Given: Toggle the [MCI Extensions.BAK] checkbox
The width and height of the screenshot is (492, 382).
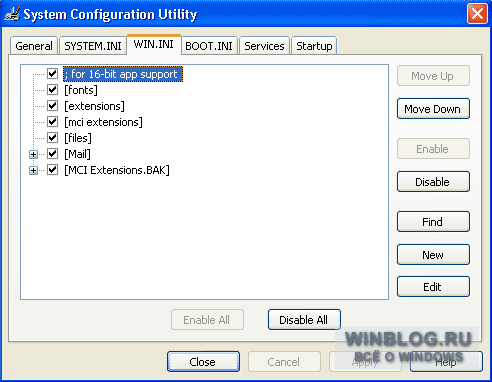Looking at the screenshot, I should (52, 169).
